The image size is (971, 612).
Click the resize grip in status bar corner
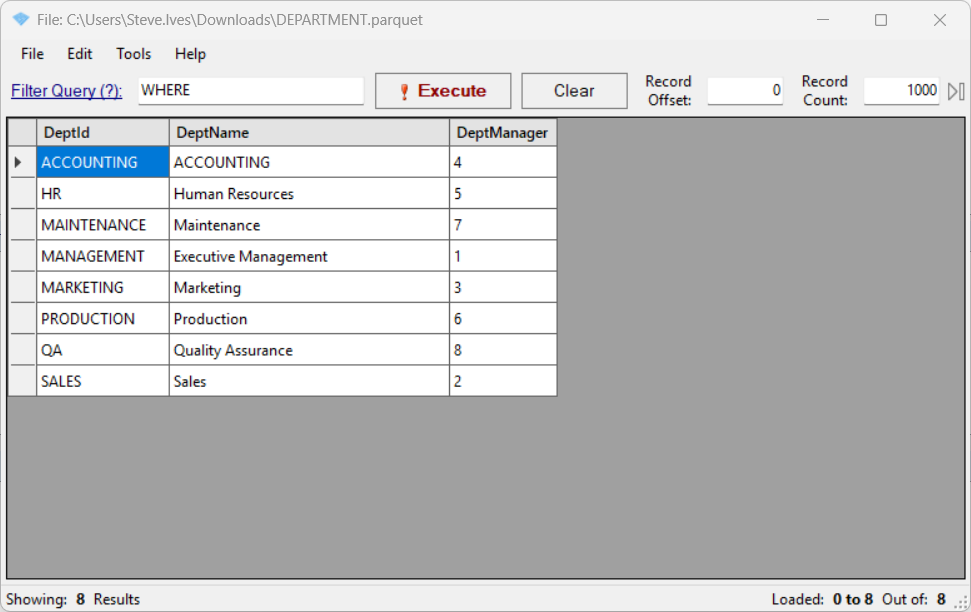(x=961, y=601)
